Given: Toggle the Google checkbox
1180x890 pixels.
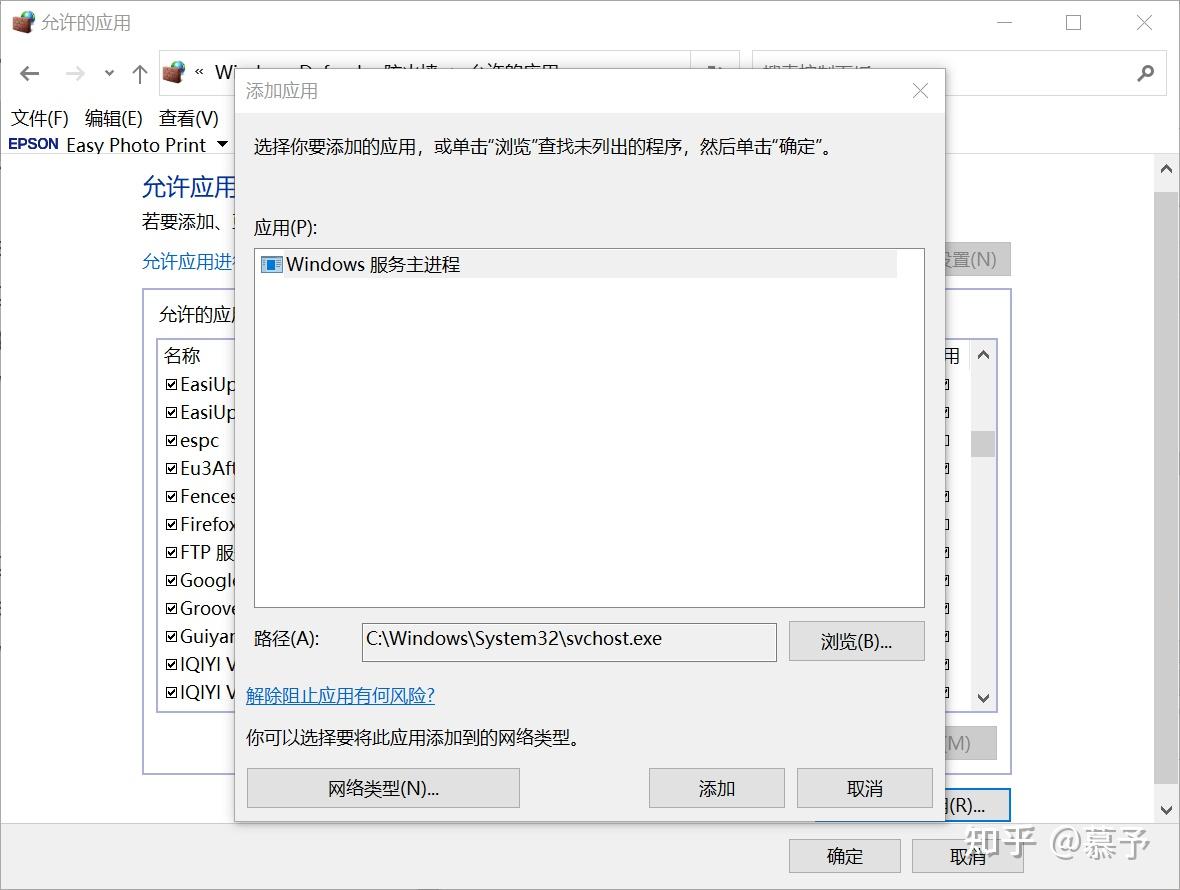Looking at the screenshot, I should pos(171,580).
